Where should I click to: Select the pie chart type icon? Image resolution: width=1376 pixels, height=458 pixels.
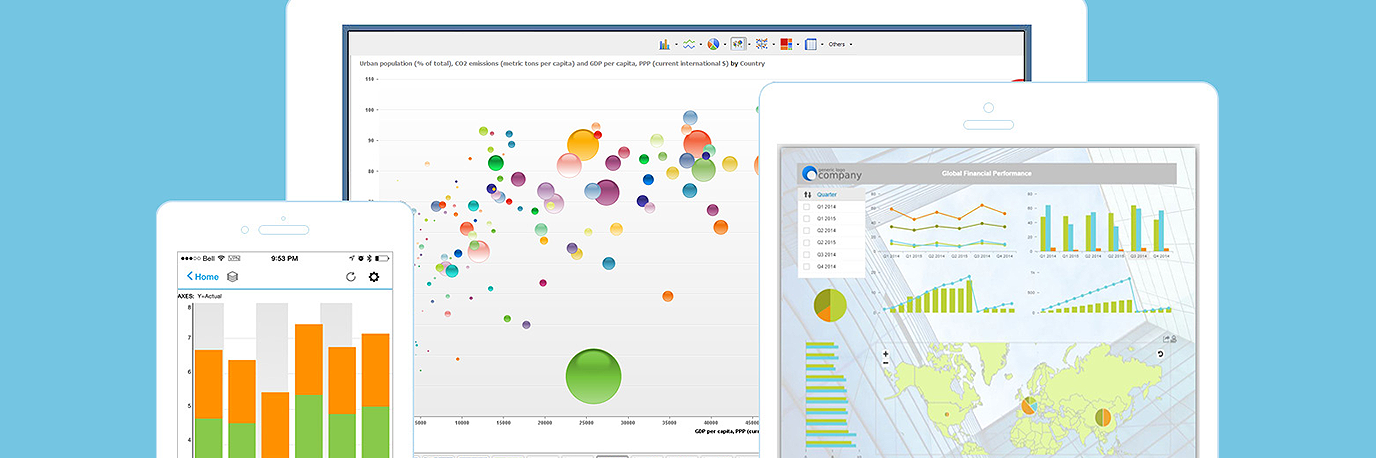coord(713,44)
